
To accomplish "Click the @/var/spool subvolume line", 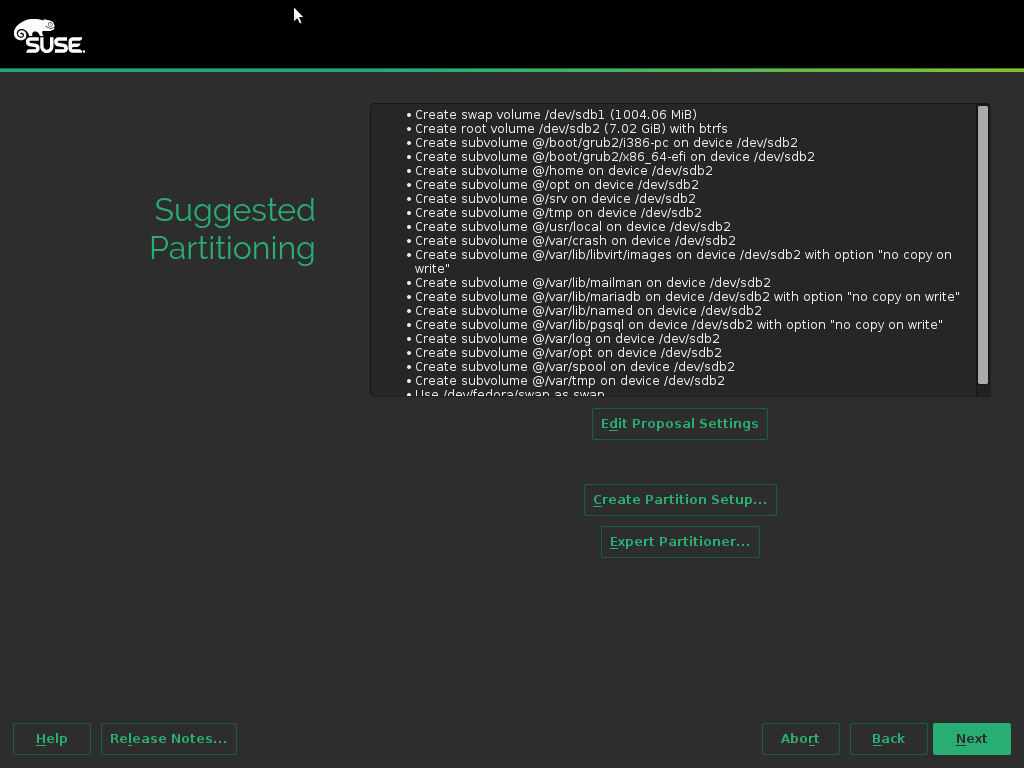I will click(575, 367).
